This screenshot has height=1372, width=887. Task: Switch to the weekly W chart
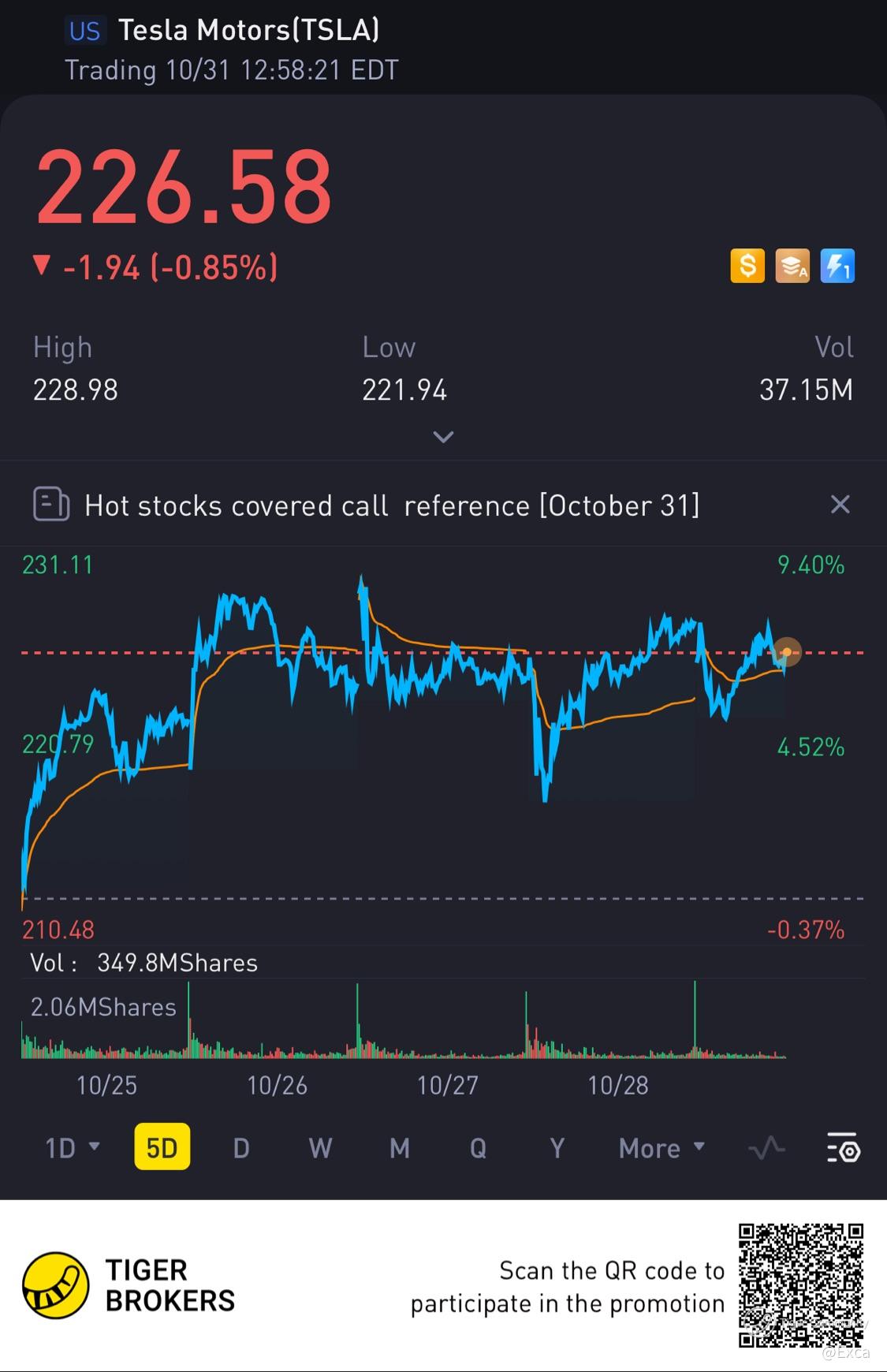pos(320,1148)
